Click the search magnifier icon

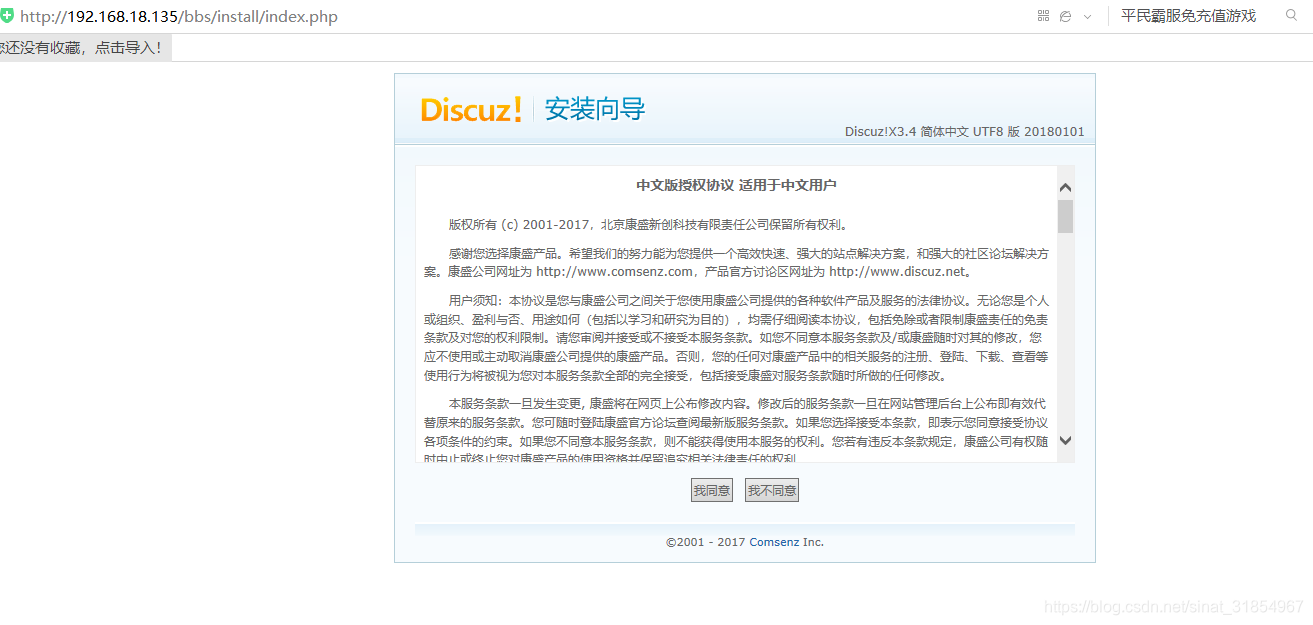(1291, 16)
